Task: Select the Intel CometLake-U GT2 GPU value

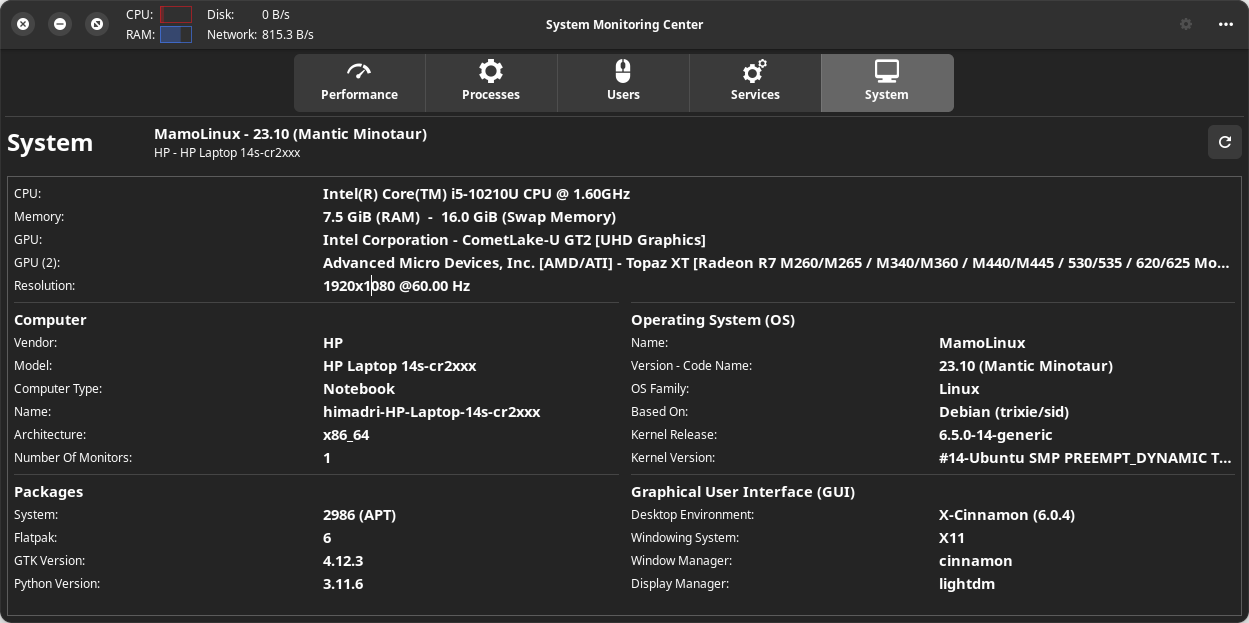Action: point(514,240)
